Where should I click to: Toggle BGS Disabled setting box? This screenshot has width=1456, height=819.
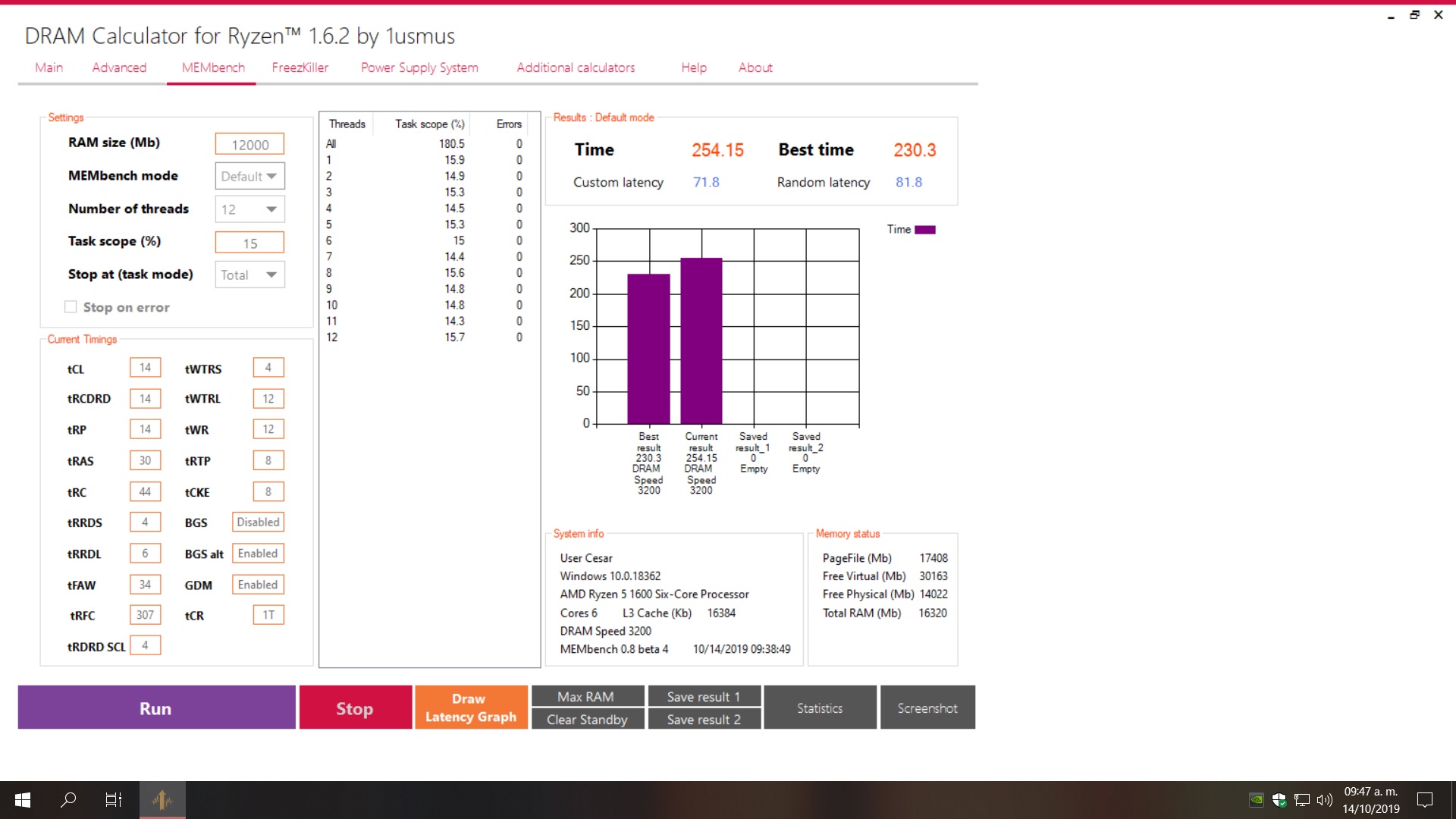258,522
